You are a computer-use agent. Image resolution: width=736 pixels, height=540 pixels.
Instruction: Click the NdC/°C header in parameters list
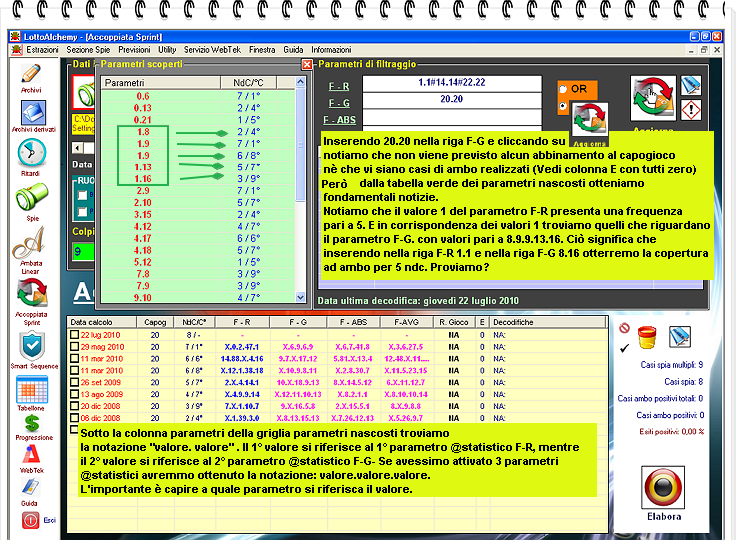(x=248, y=83)
